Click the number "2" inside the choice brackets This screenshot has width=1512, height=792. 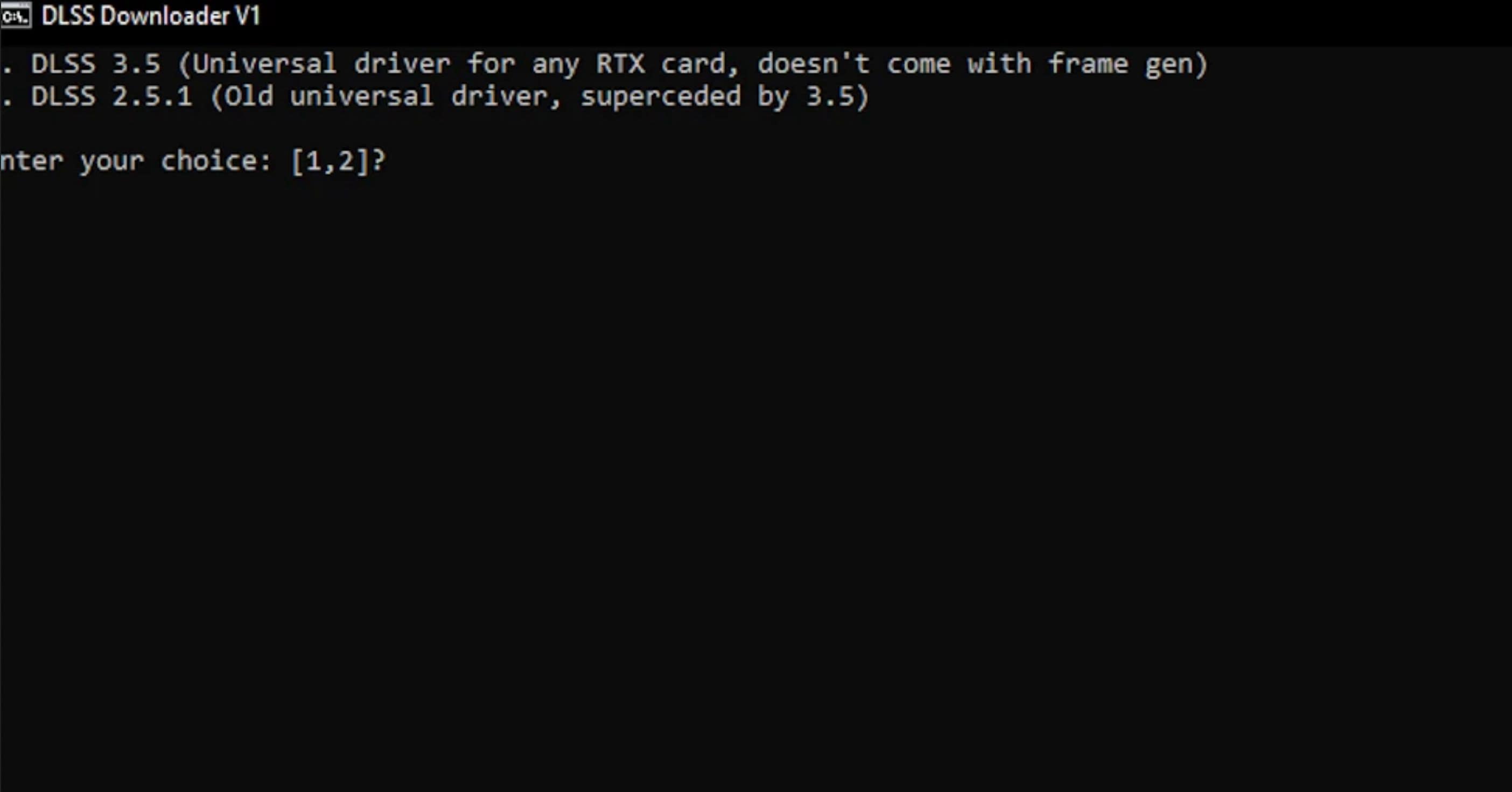[x=346, y=161]
